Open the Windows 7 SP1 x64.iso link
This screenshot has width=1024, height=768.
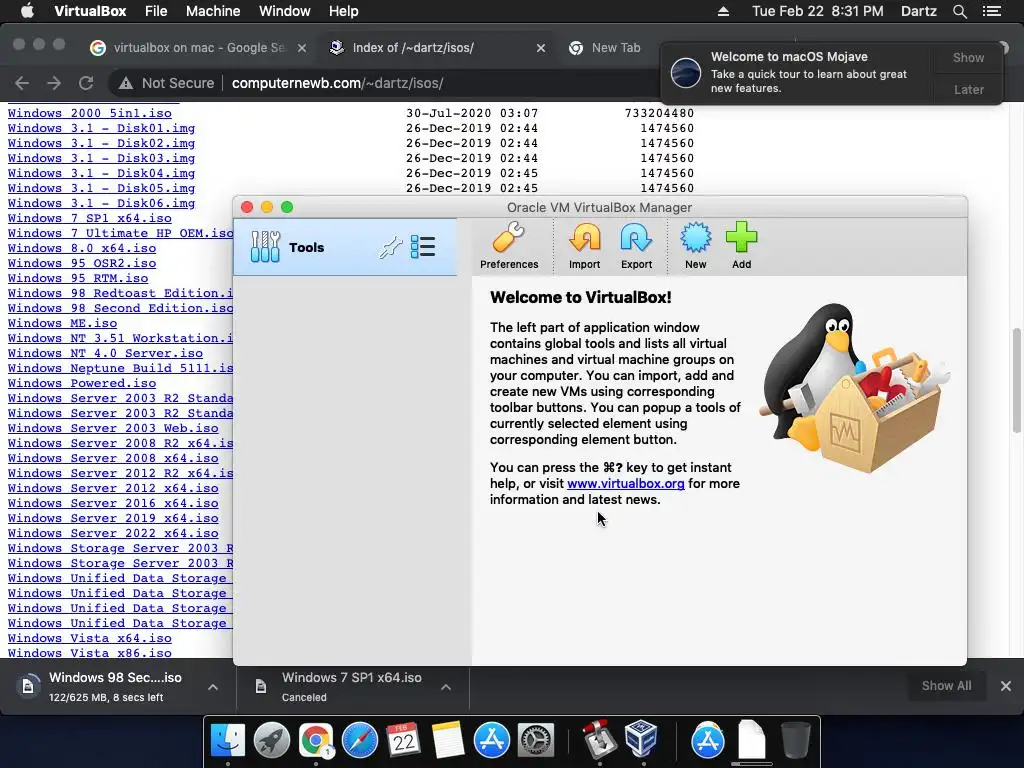pyautogui.click(x=89, y=218)
